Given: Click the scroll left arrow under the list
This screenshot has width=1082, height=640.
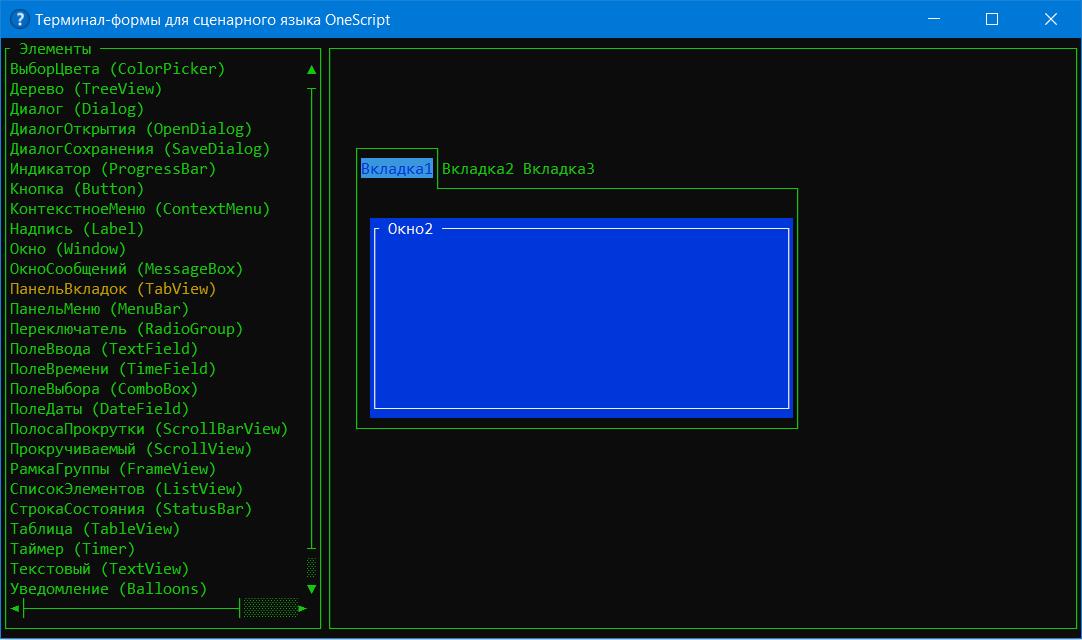Looking at the screenshot, I should (x=15, y=608).
